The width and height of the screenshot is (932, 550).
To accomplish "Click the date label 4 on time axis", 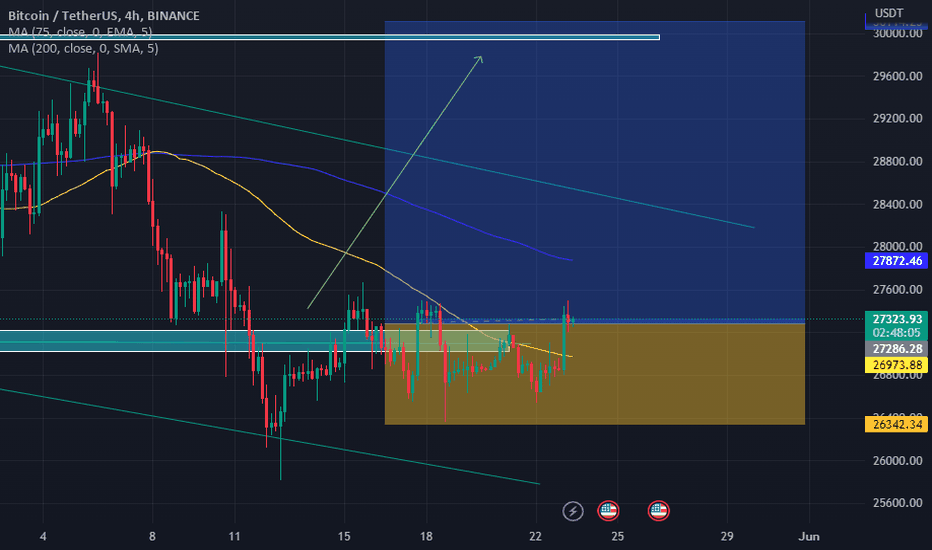I will (x=43, y=536).
